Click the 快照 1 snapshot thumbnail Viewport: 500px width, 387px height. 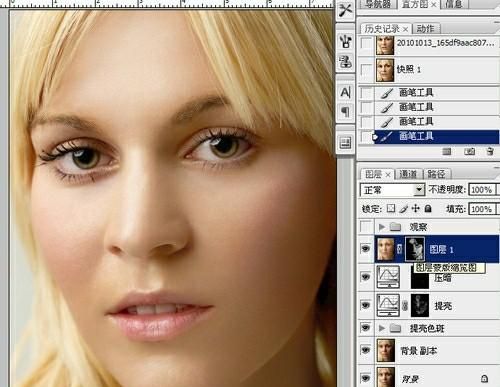pos(385,70)
